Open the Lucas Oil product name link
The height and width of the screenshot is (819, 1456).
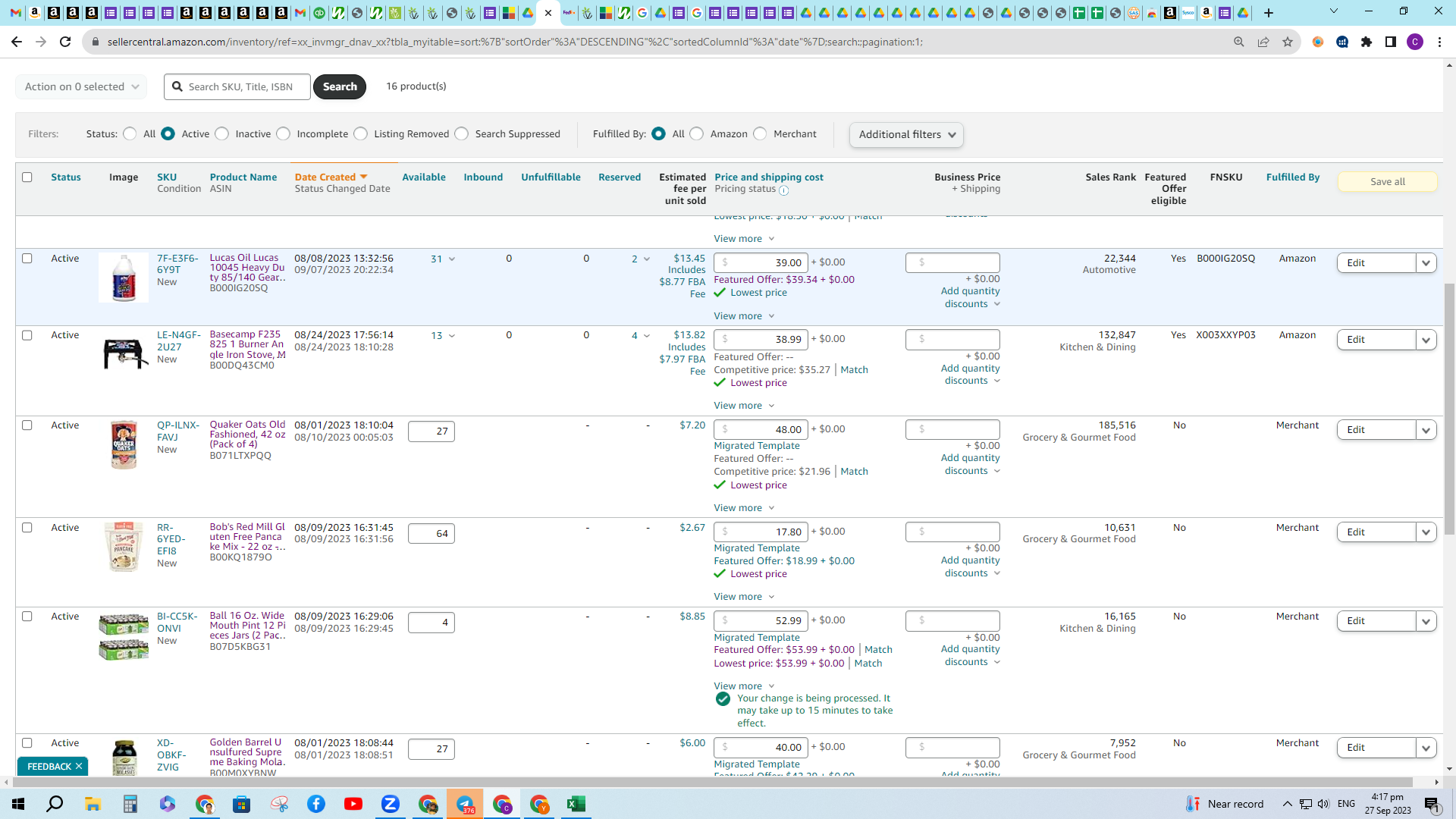pyautogui.click(x=248, y=268)
